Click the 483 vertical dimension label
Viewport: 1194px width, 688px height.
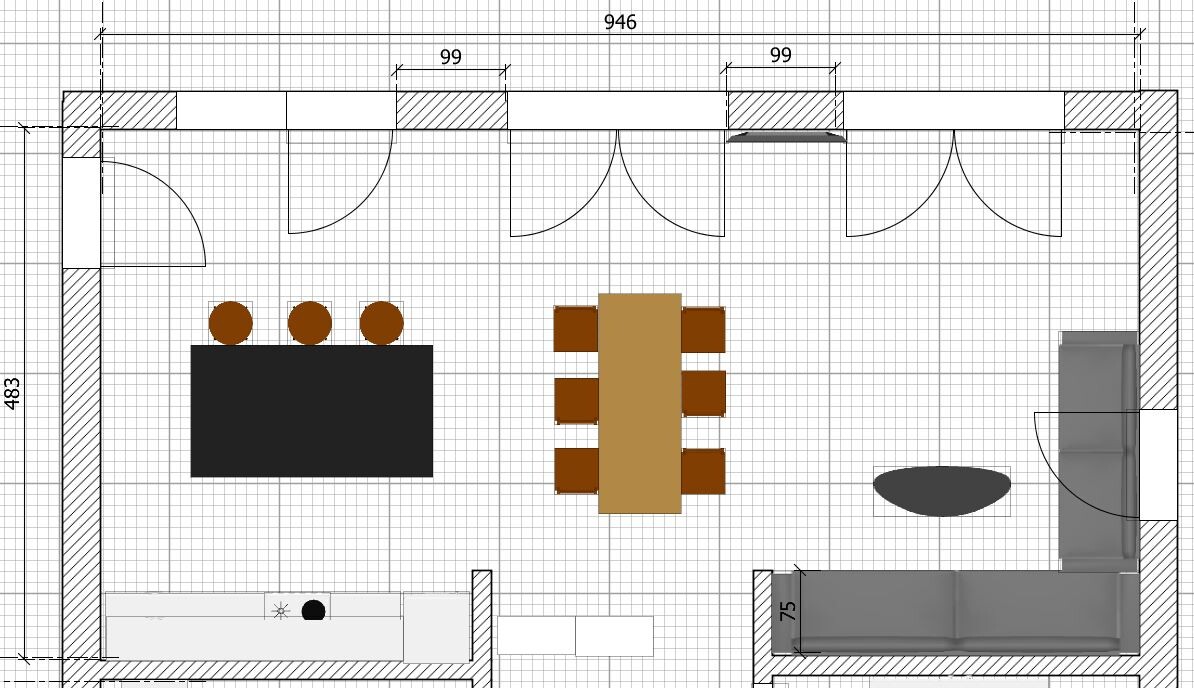(x=13, y=393)
